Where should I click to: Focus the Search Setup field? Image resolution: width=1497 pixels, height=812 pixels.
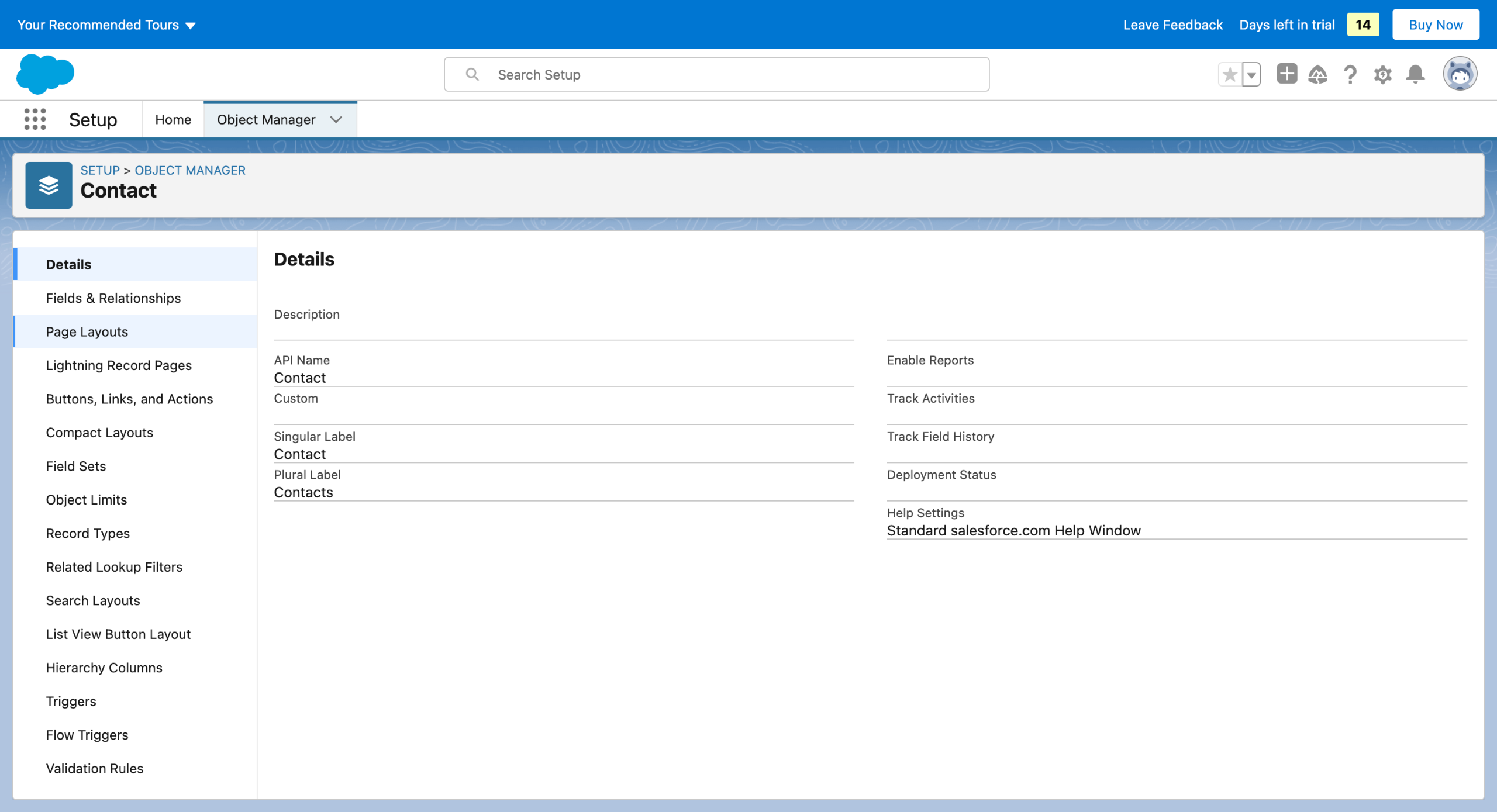716,74
